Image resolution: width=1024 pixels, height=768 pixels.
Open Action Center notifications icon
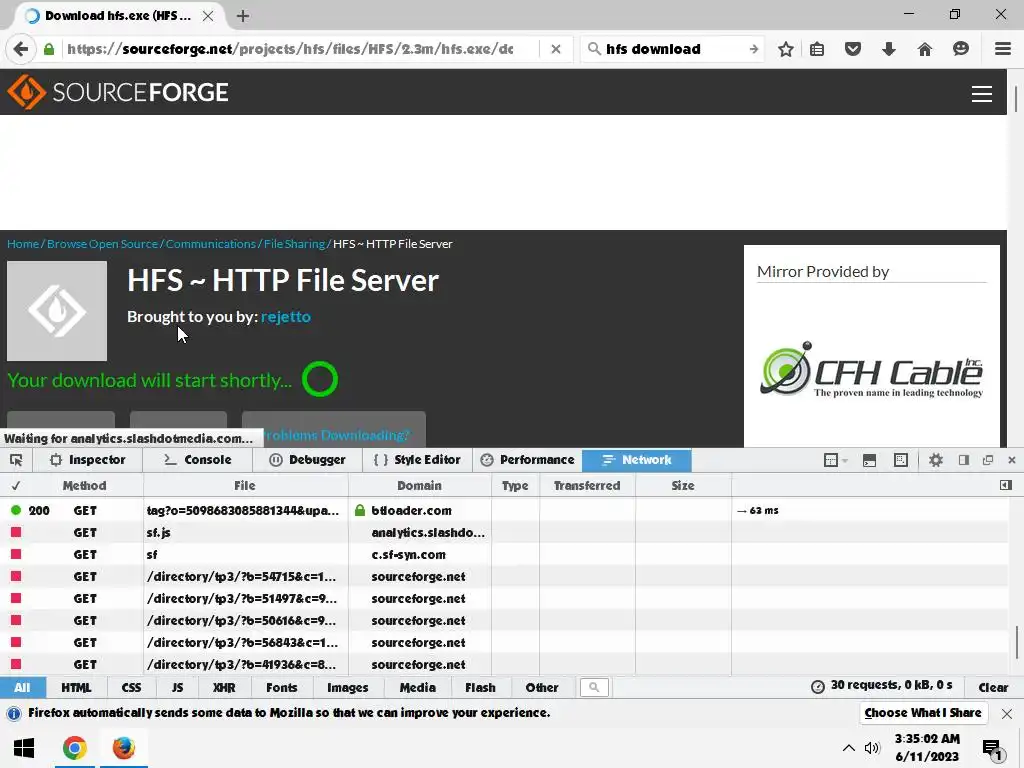992,749
